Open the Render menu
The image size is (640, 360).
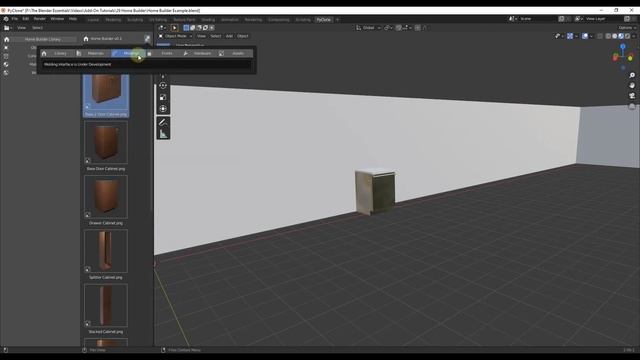click(40, 19)
